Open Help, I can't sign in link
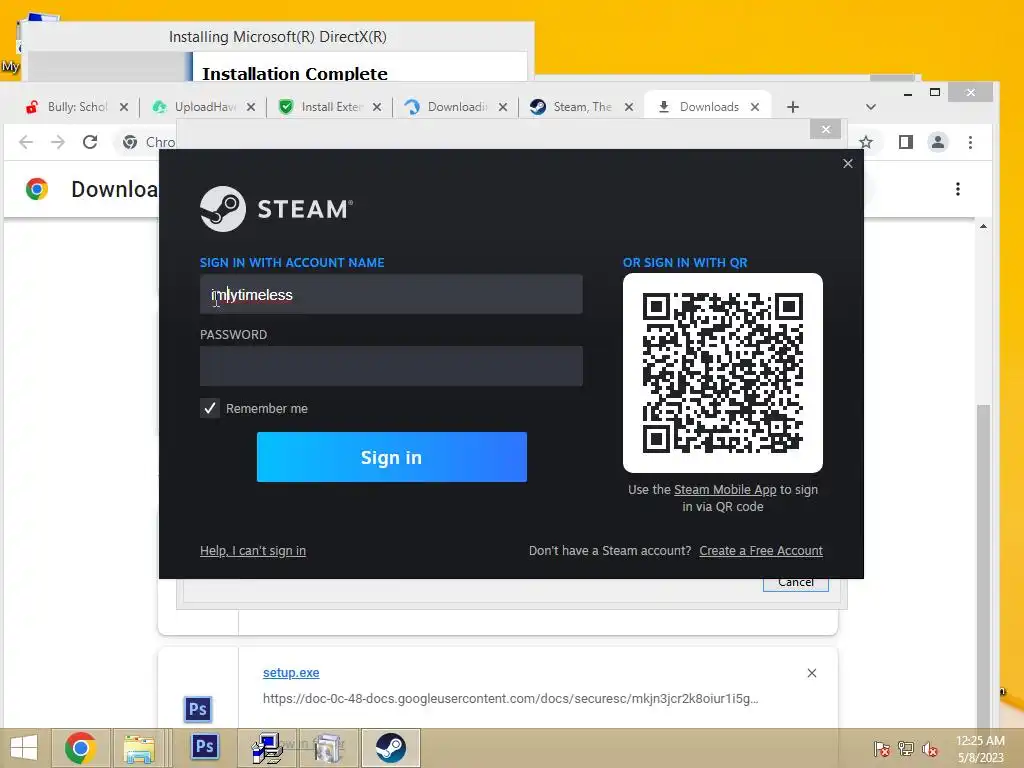Viewport: 1024px width, 768px height. pos(253,551)
